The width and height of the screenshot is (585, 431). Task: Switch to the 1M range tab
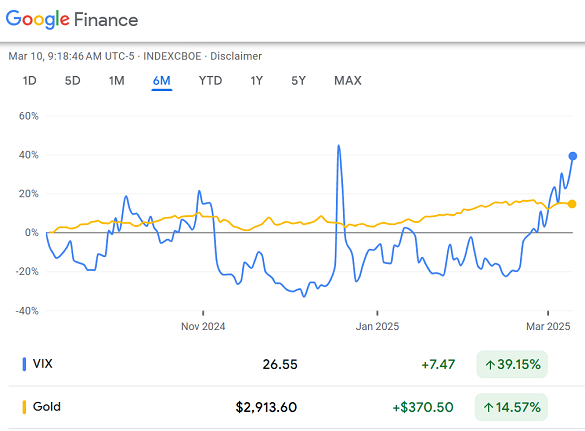tap(116, 81)
